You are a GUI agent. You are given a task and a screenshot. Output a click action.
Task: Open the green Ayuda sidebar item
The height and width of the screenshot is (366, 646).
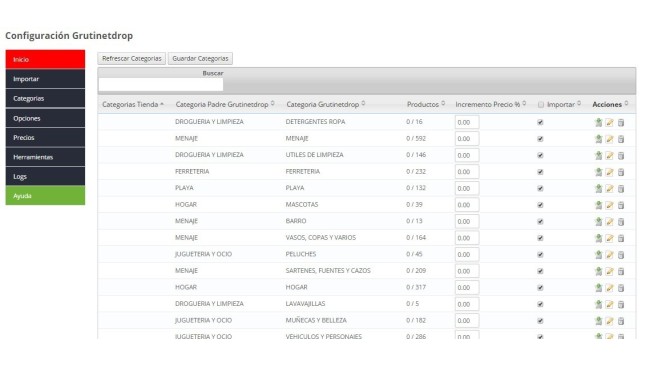click(x=45, y=196)
